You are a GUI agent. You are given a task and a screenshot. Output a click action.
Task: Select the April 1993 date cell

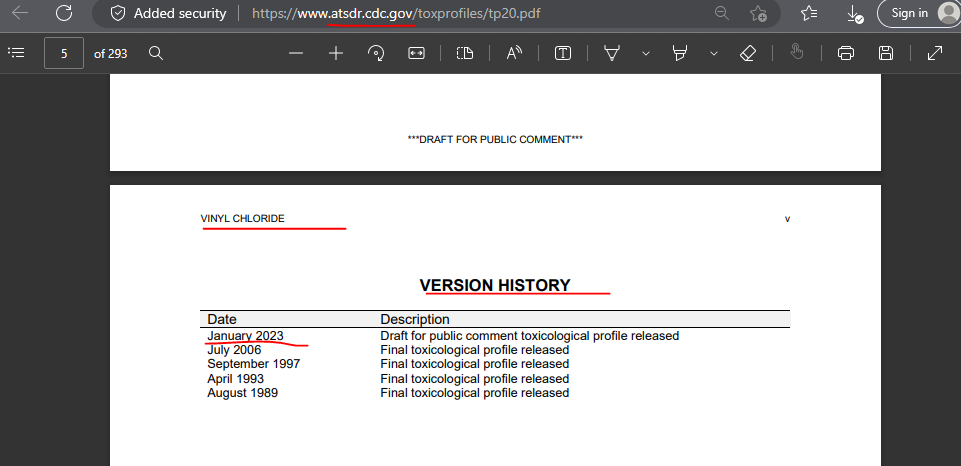click(235, 378)
